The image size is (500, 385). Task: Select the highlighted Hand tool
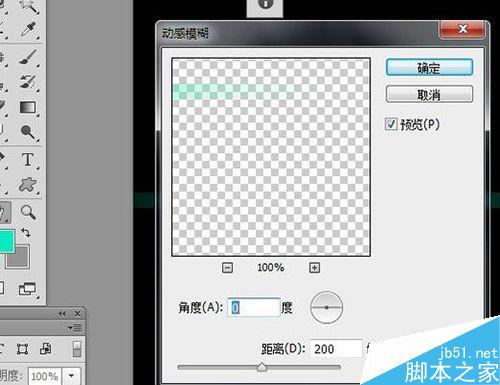[5, 212]
